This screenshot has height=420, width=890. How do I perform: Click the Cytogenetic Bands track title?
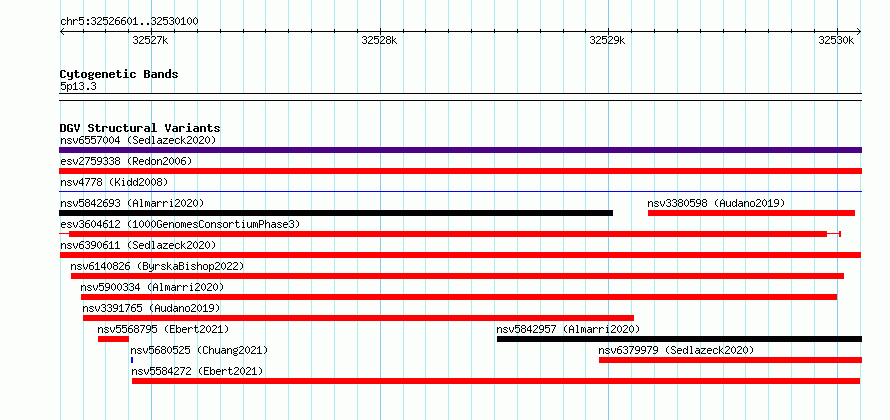click(x=119, y=74)
